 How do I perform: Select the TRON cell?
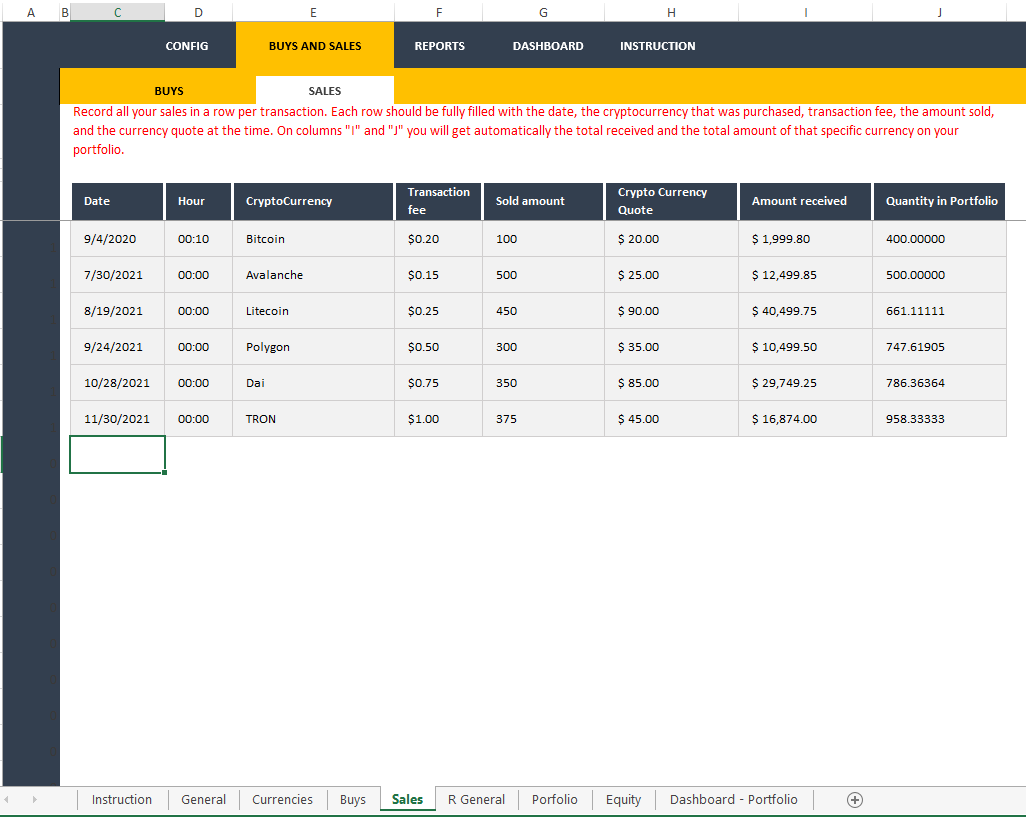[313, 419]
